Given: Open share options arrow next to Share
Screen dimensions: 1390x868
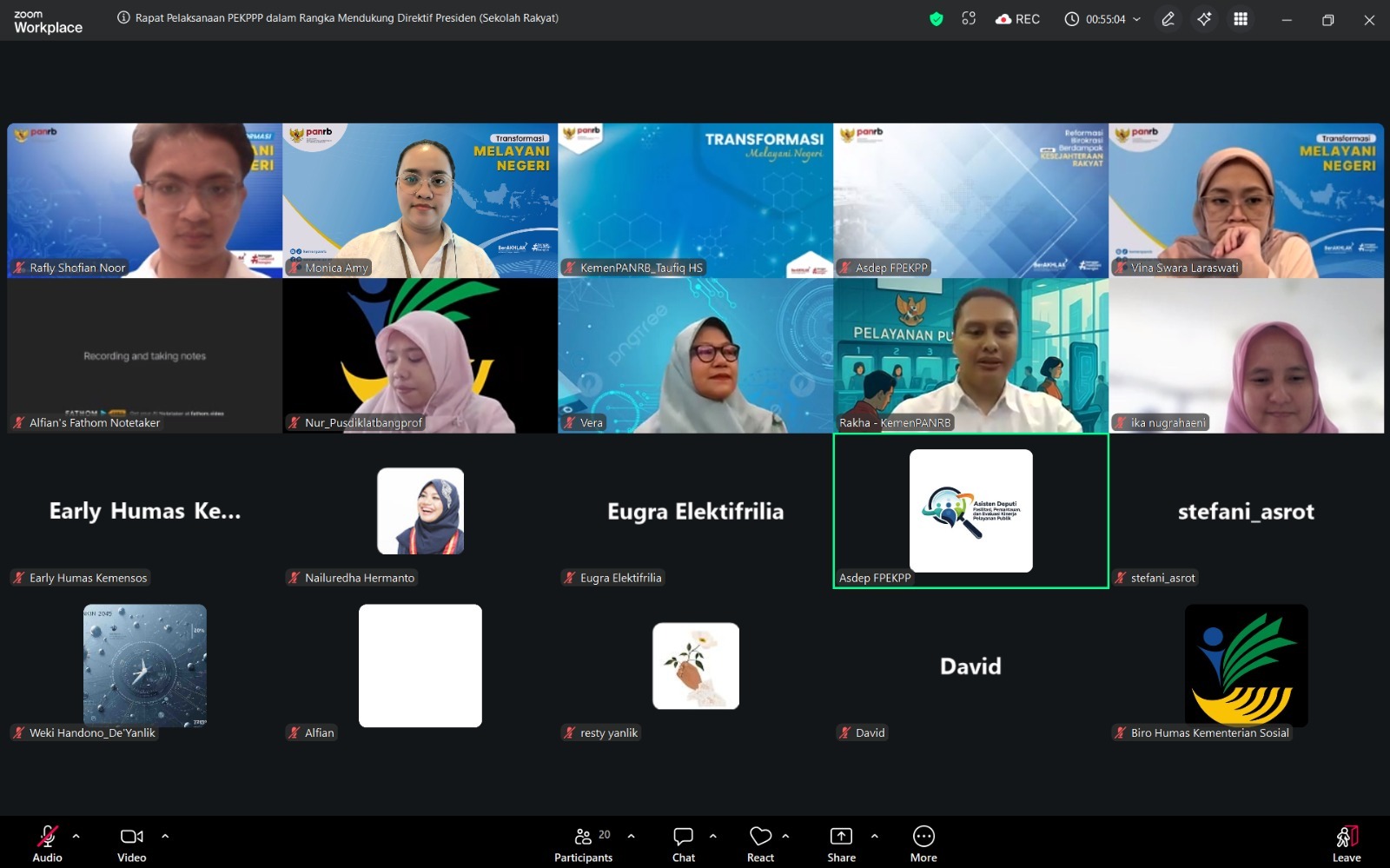Looking at the screenshot, I should tap(874, 836).
